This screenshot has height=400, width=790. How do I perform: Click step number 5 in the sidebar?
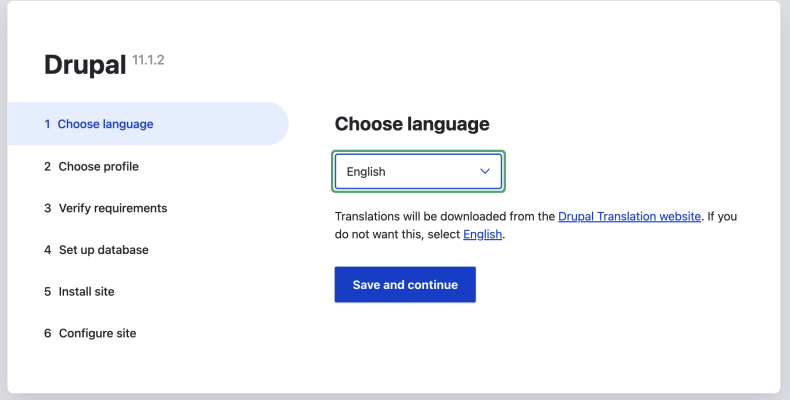pos(47,292)
